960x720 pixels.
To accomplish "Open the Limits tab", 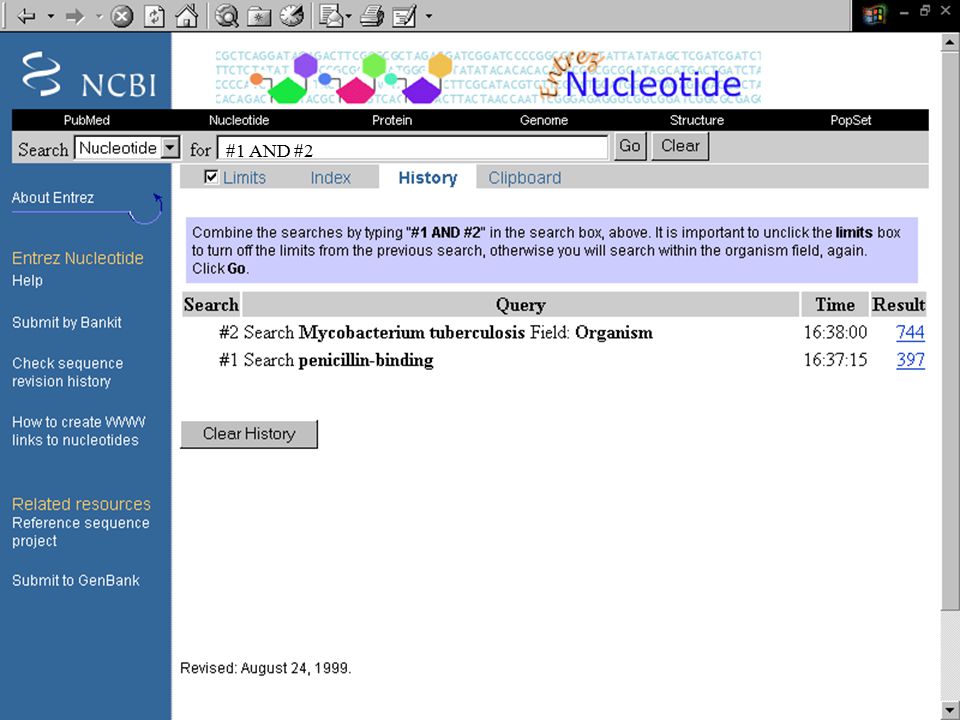I will (244, 178).
